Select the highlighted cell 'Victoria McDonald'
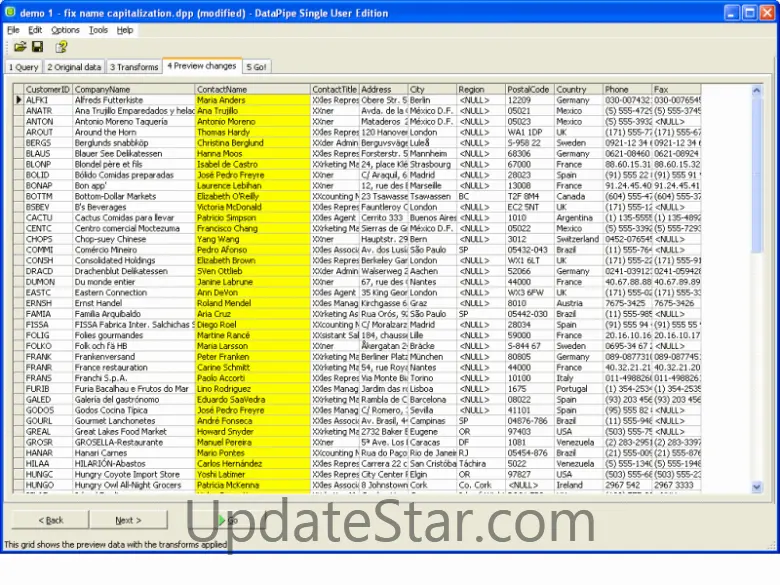The width and height of the screenshot is (780, 585). click(x=252, y=207)
